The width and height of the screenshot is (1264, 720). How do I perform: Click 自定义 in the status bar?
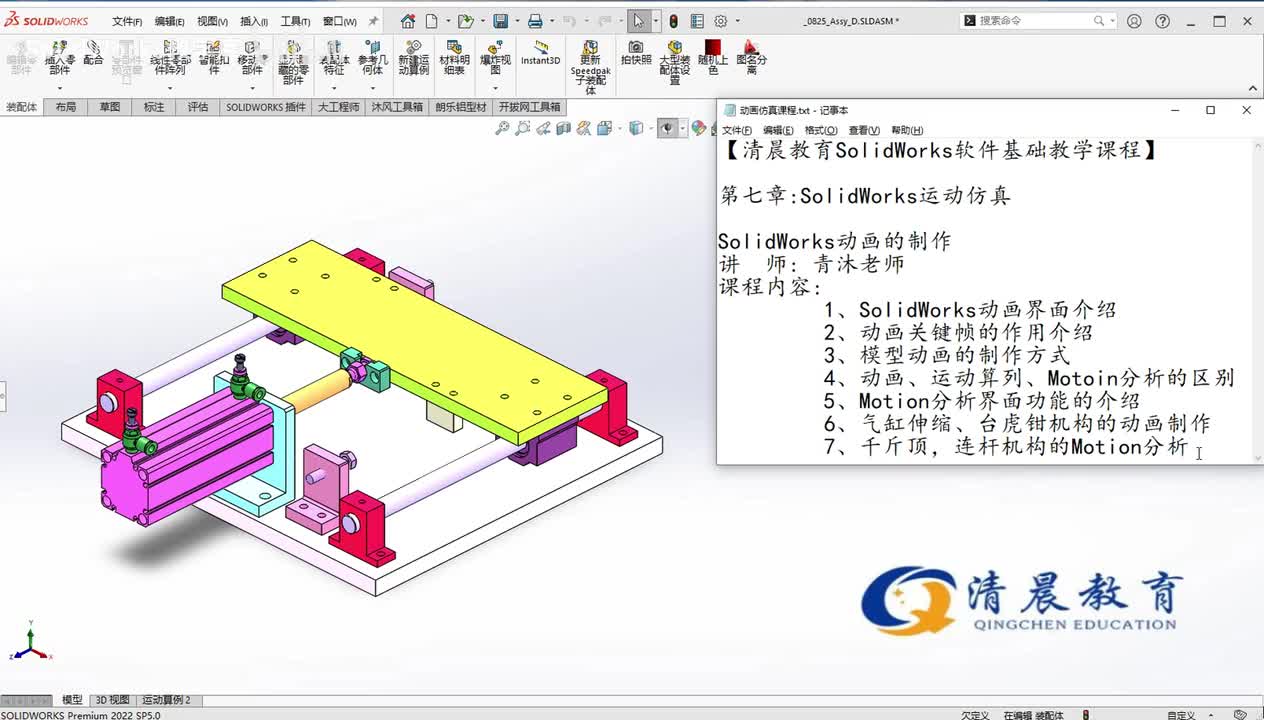coord(1181,715)
